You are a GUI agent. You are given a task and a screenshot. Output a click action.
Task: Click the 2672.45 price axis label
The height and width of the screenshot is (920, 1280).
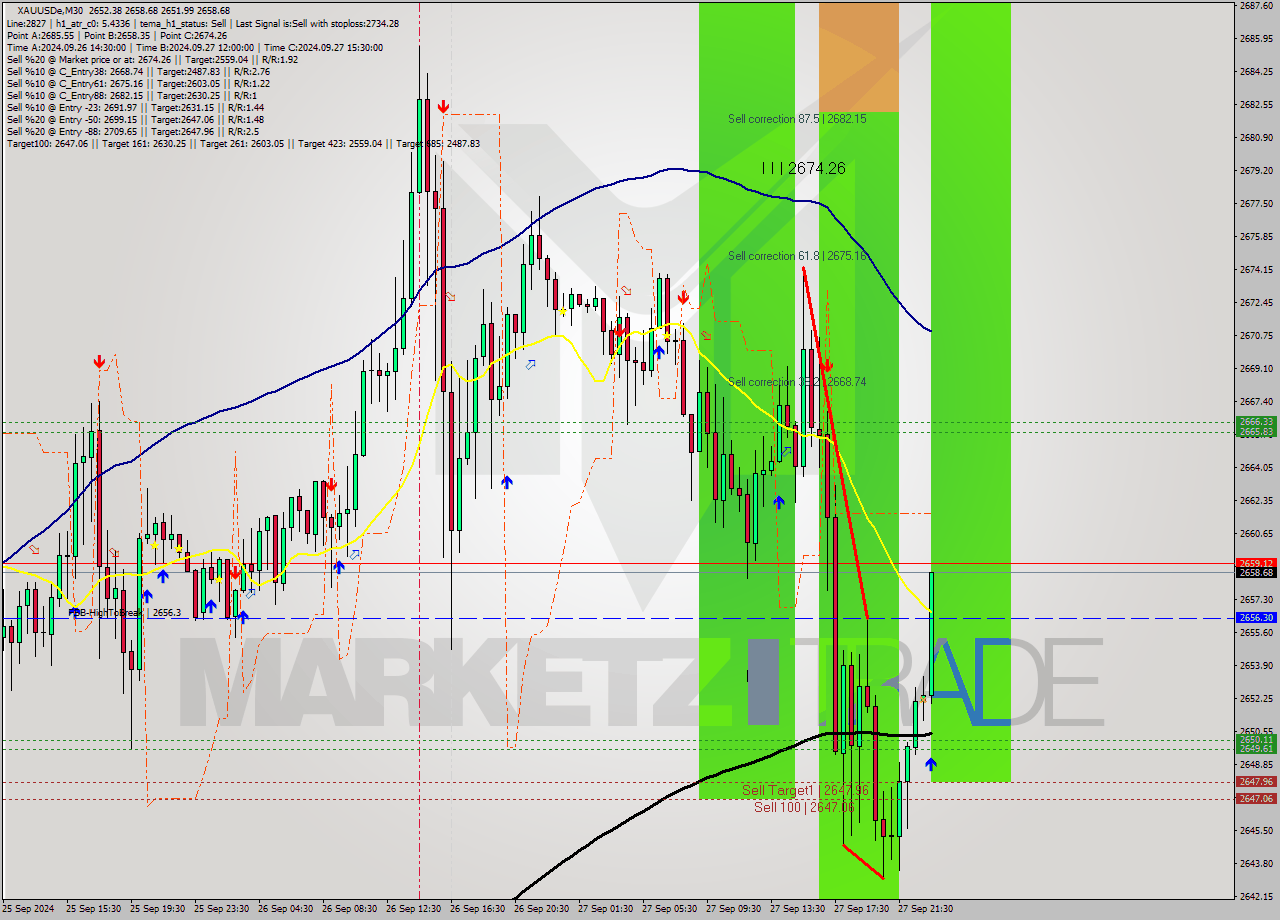pos(1256,303)
